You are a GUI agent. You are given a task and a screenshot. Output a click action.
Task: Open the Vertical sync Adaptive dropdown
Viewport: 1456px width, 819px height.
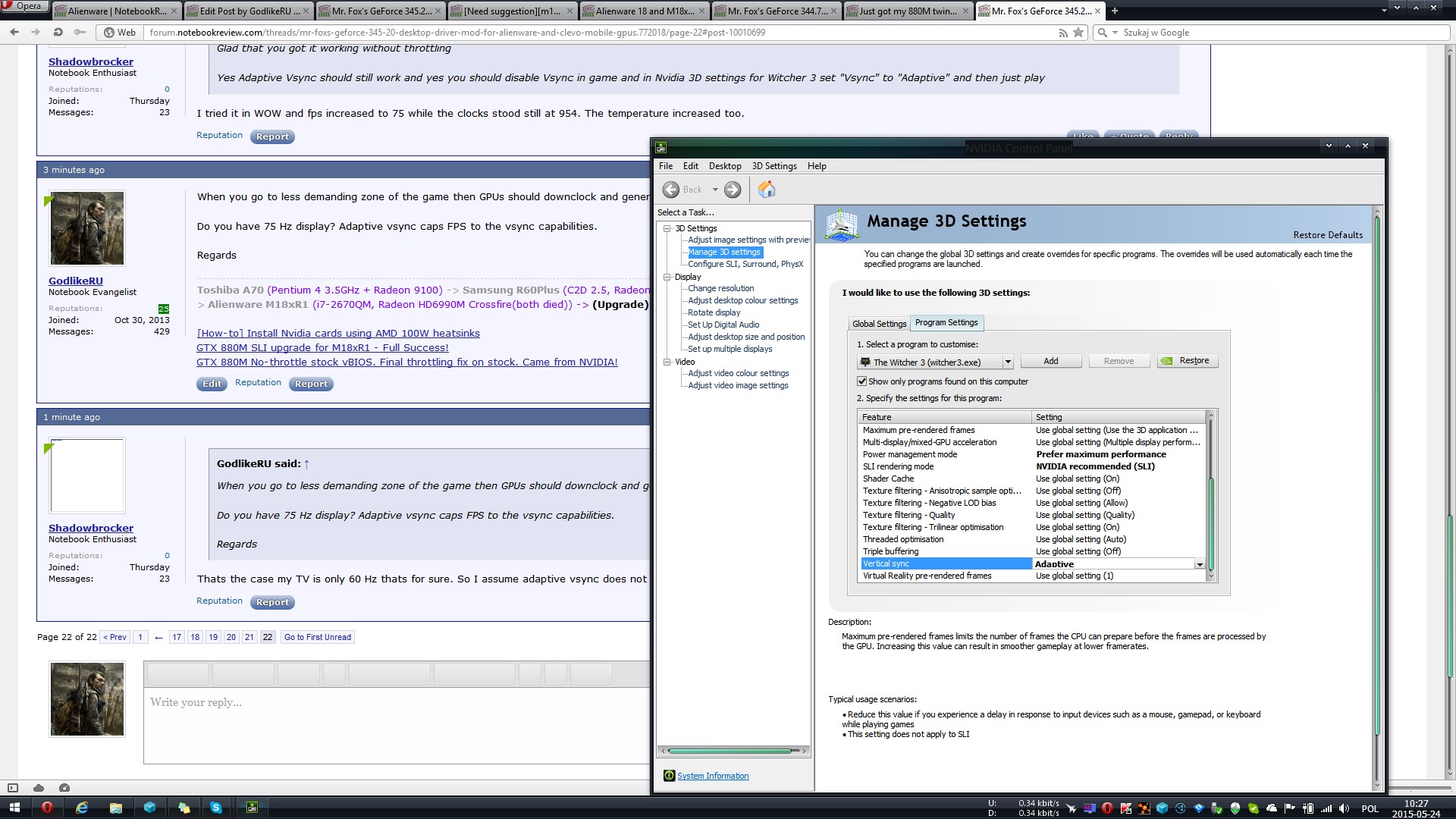click(x=1200, y=564)
